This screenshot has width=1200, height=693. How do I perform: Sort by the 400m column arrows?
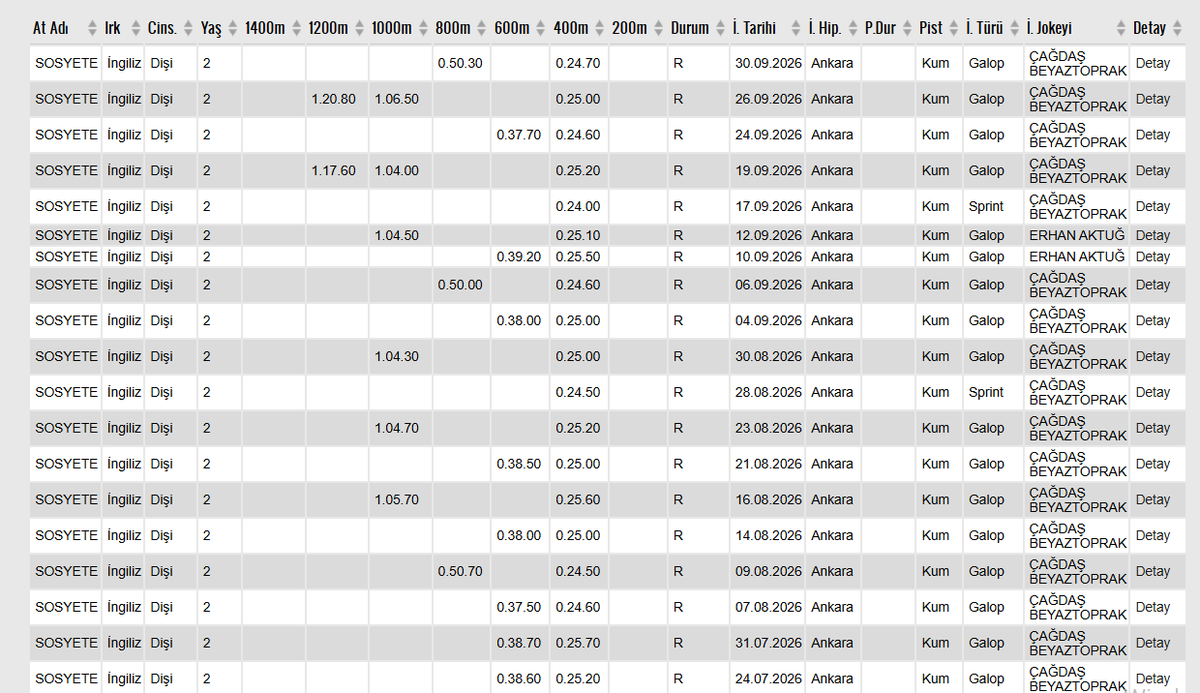pos(600,28)
